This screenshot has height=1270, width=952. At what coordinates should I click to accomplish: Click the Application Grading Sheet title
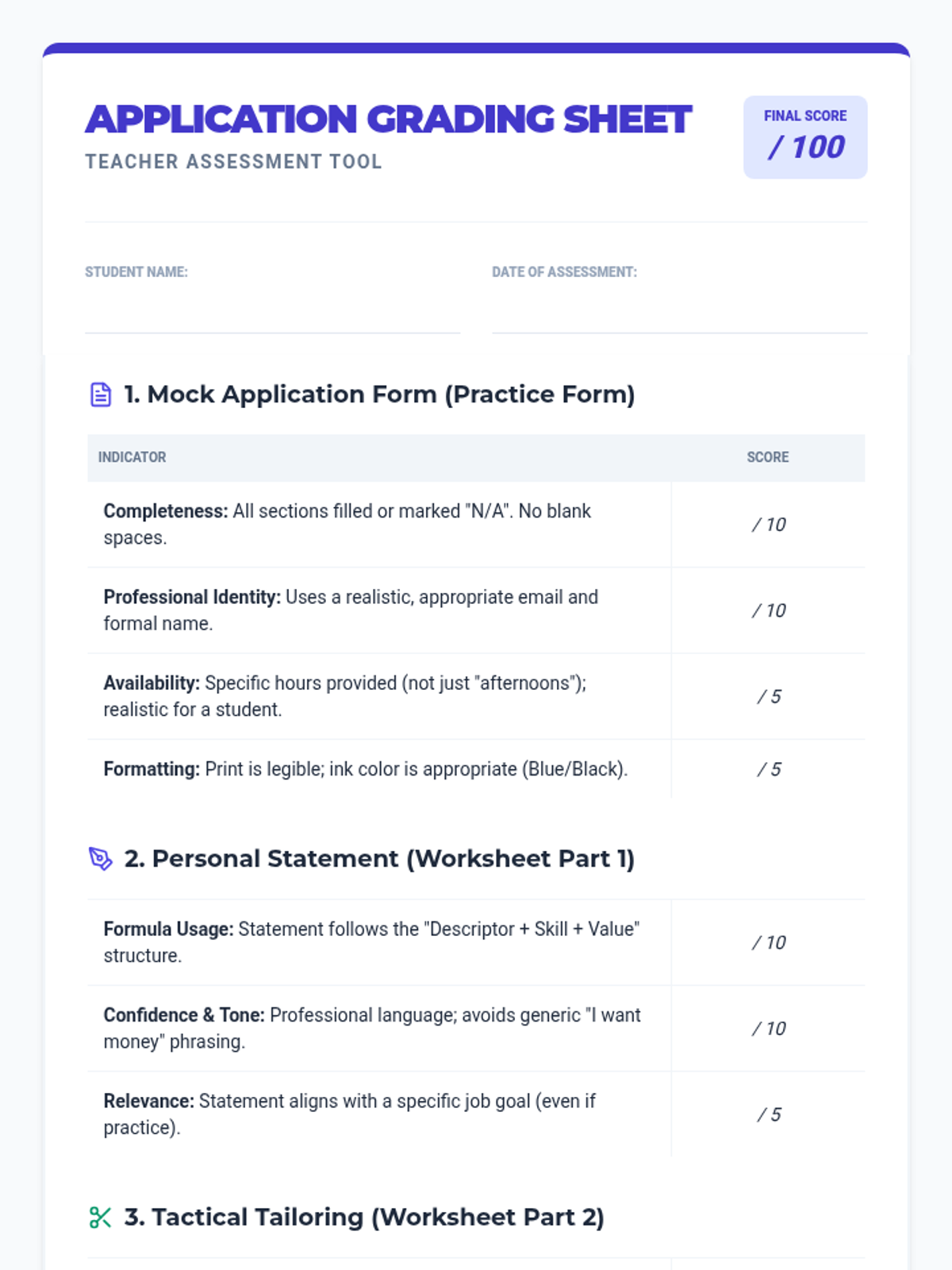(388, 120)
